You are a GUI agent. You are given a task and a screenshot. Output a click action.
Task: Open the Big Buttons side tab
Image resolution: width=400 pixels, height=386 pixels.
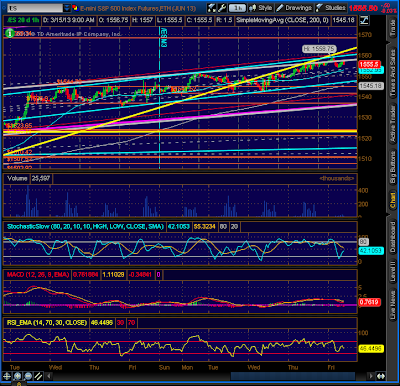point(393,166)
